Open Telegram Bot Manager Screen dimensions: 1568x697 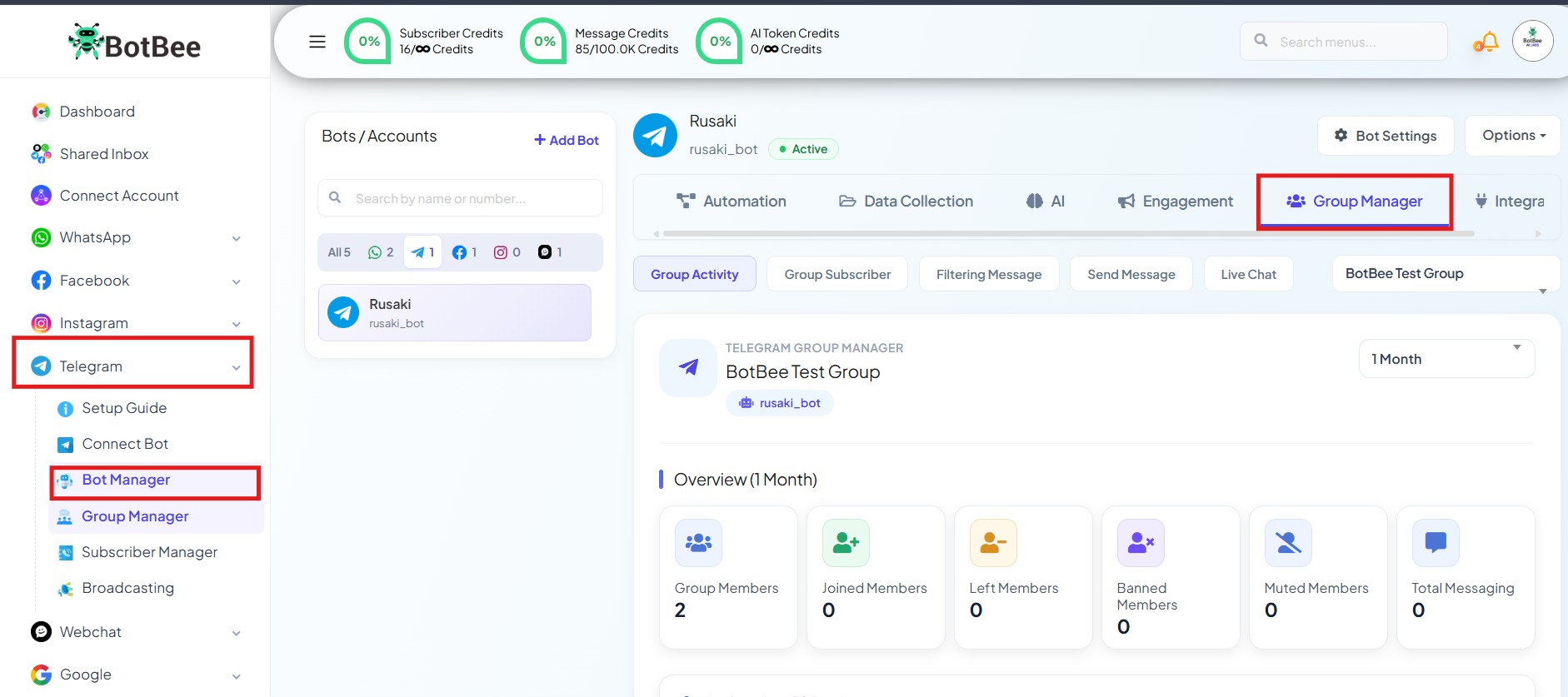pyautogui.click(x=155, y=482)
